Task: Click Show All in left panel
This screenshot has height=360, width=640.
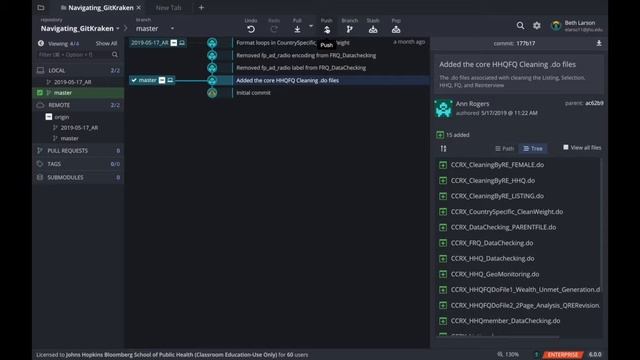Action: 106,43
